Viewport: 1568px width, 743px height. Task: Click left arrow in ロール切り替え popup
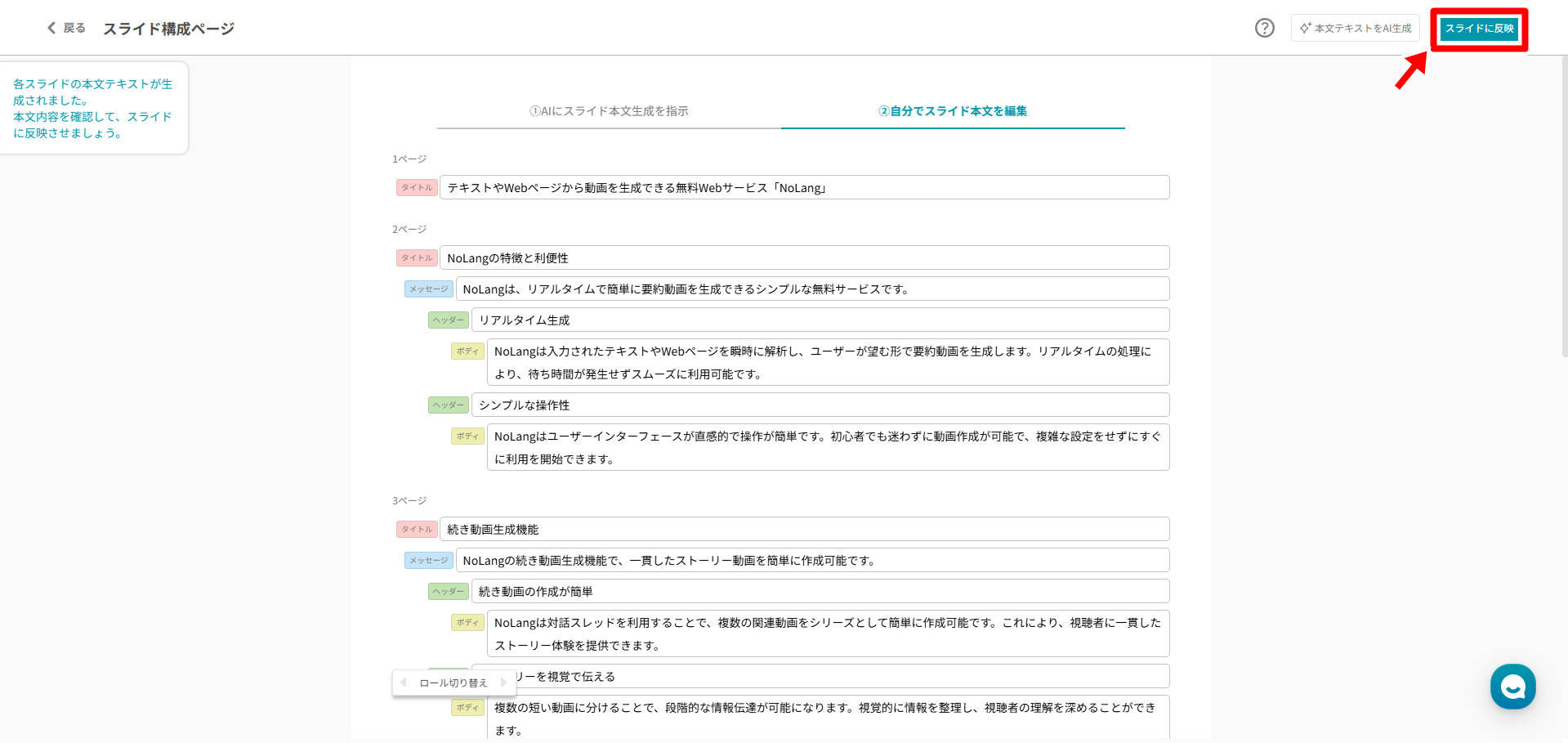click(x=404, y=683)
